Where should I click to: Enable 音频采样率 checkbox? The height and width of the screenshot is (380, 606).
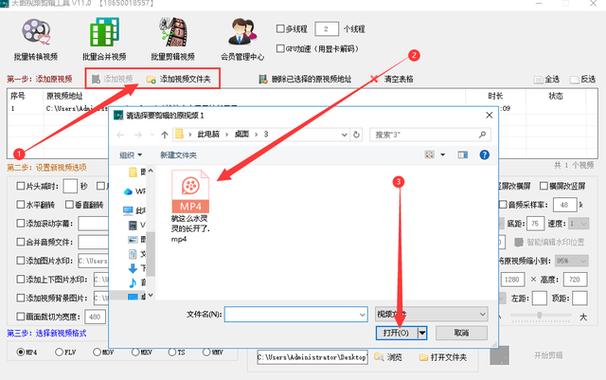[503, 204]
